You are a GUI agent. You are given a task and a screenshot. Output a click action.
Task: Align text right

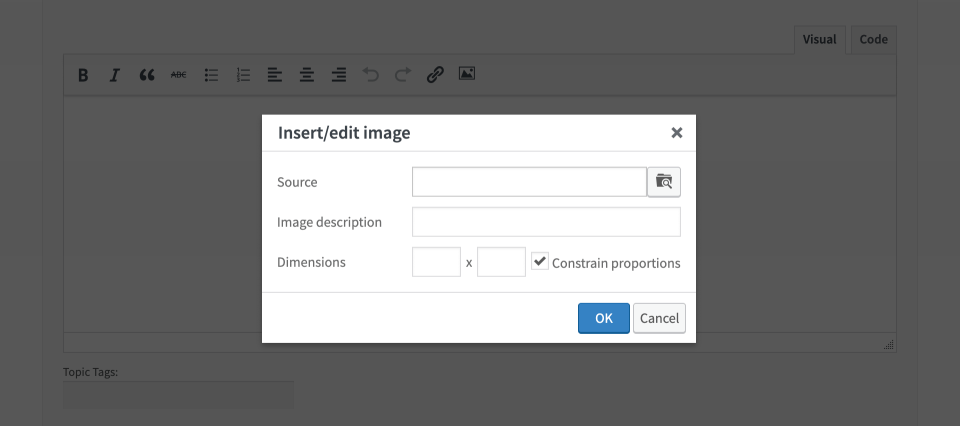pos(339,75)
